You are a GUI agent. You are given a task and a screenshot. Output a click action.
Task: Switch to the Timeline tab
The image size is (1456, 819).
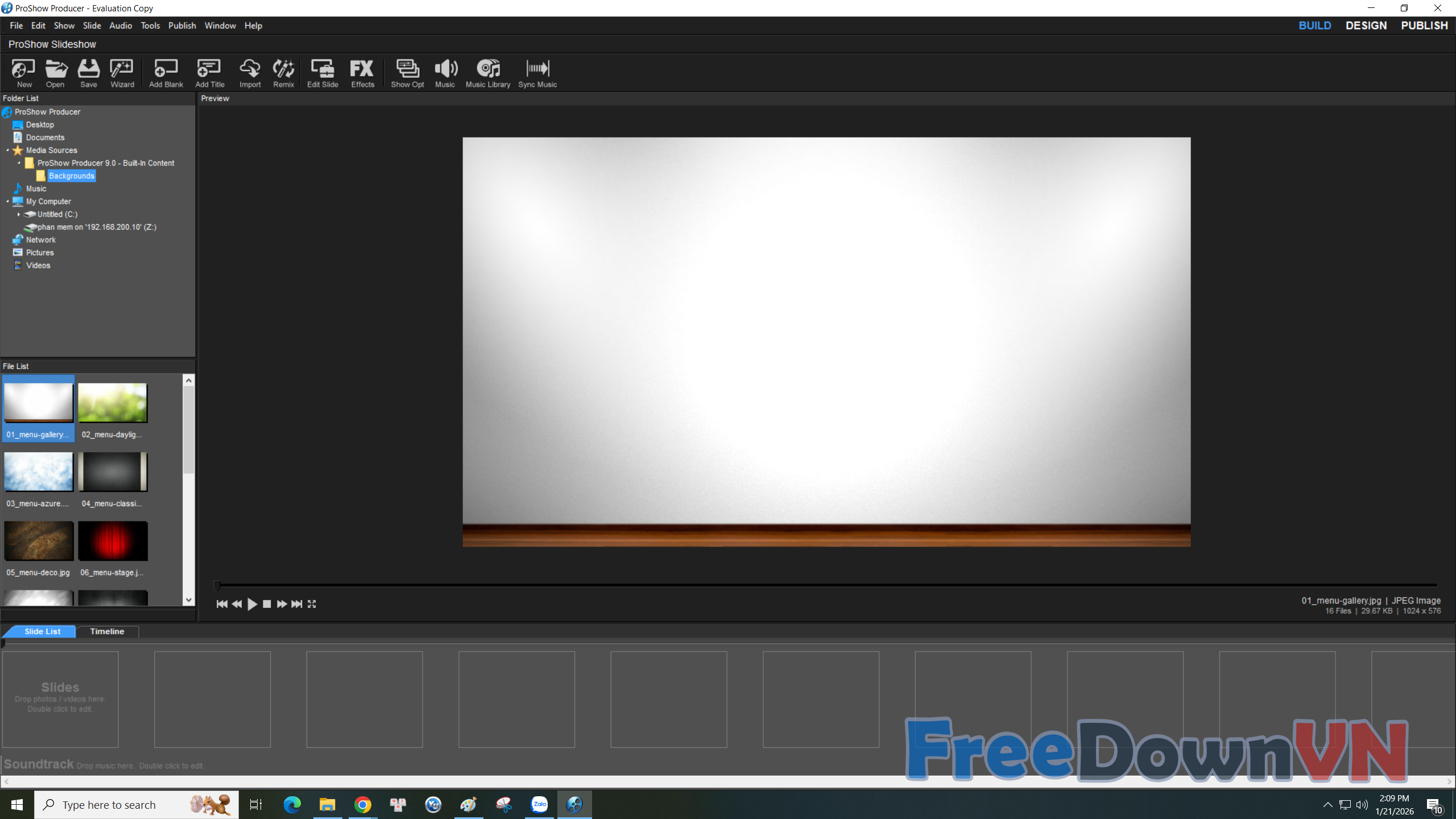pos(107,631)
